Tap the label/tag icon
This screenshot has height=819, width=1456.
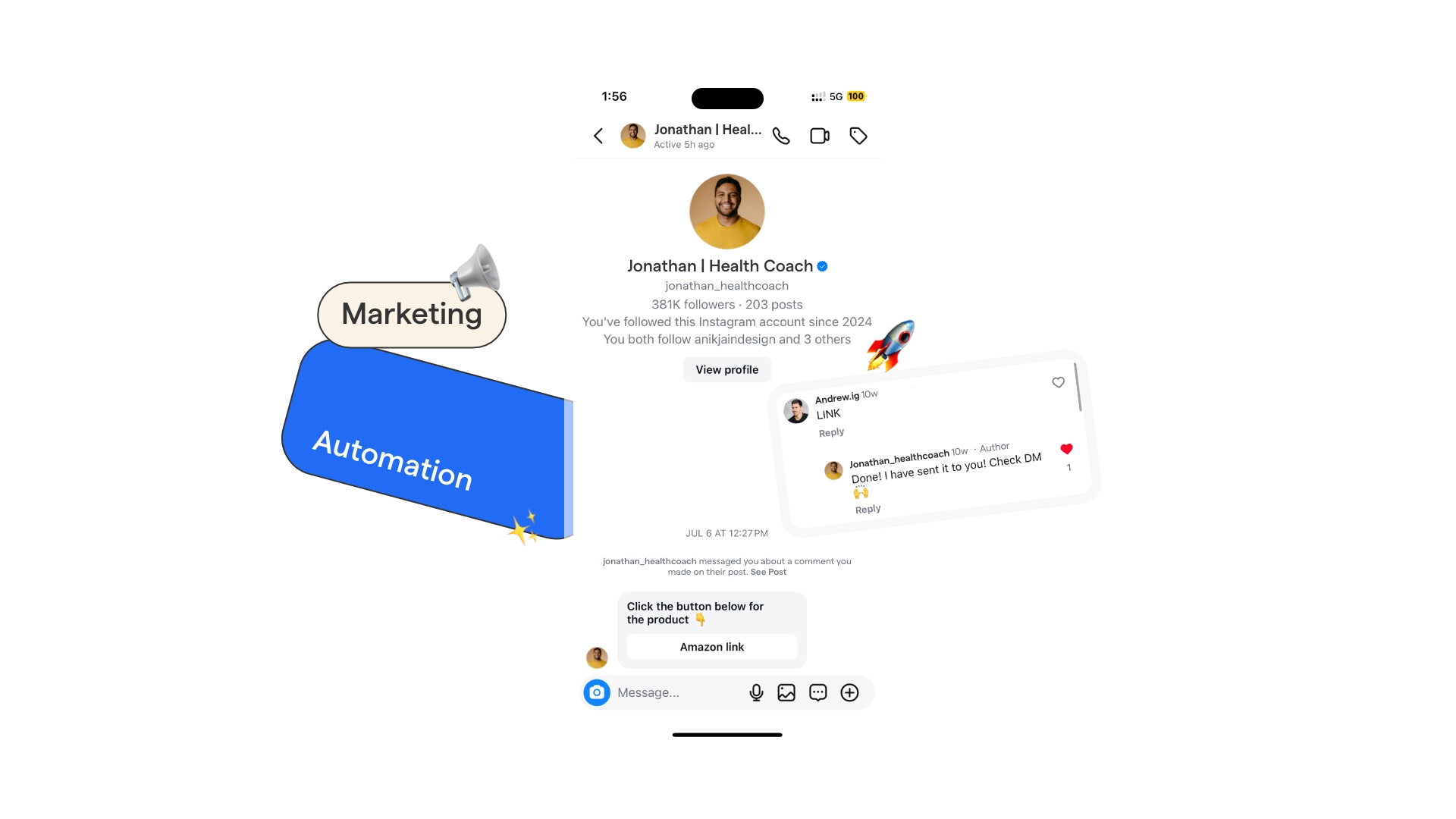click(858, 135)
